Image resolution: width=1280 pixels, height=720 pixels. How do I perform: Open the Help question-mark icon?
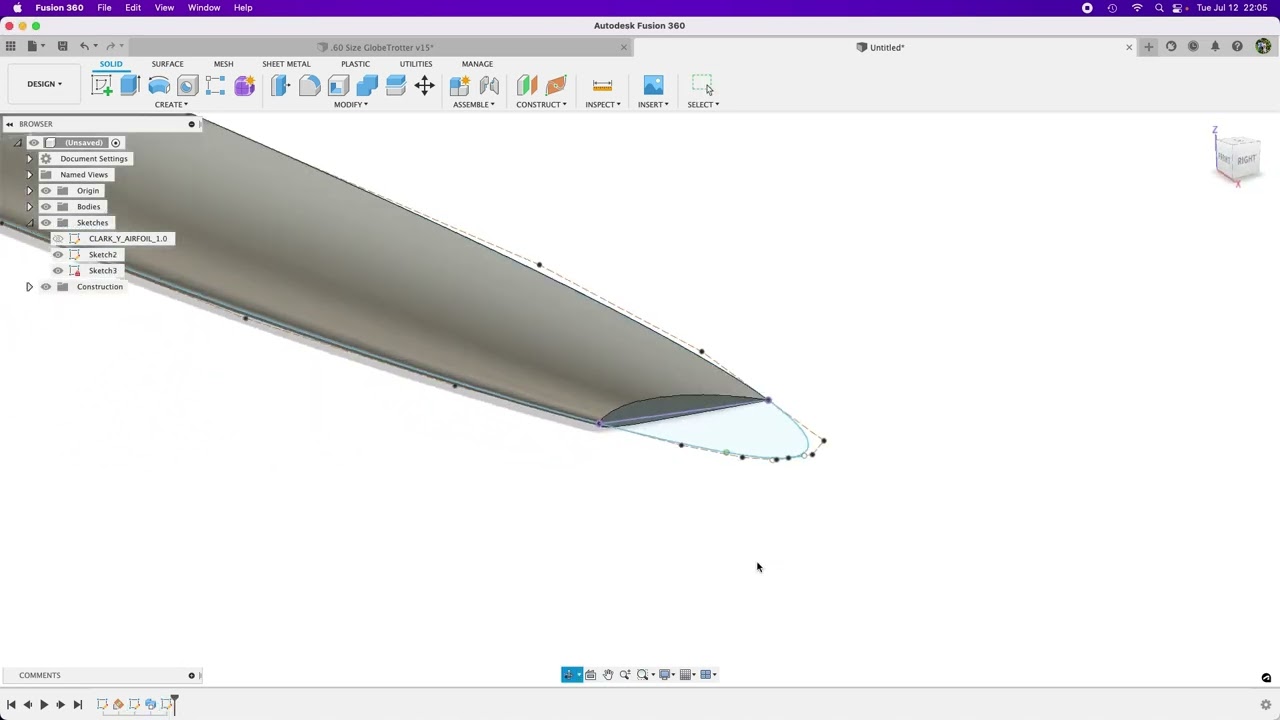tap(1237, 47)
